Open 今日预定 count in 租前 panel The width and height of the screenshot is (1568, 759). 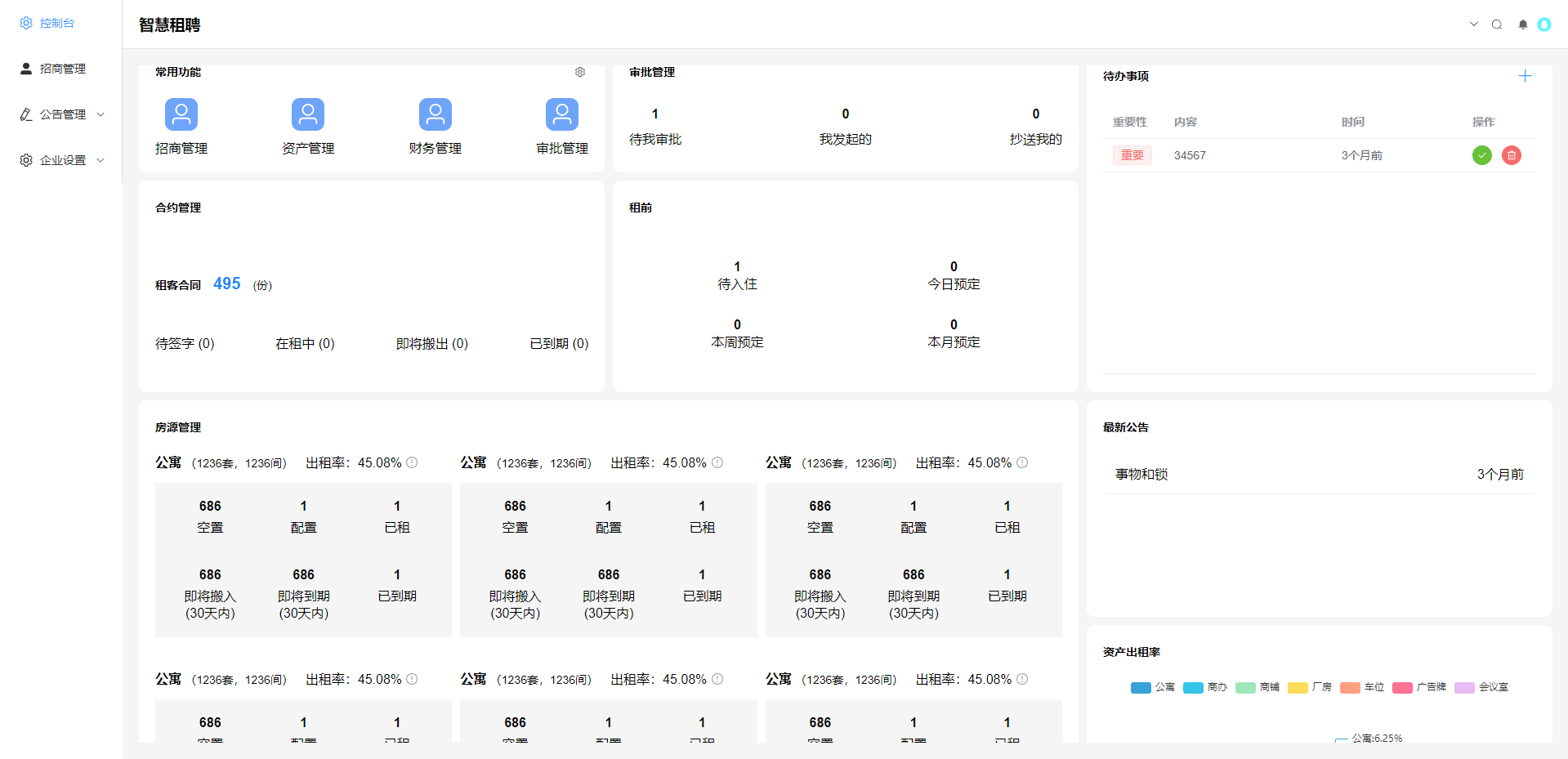coord(954,275)
